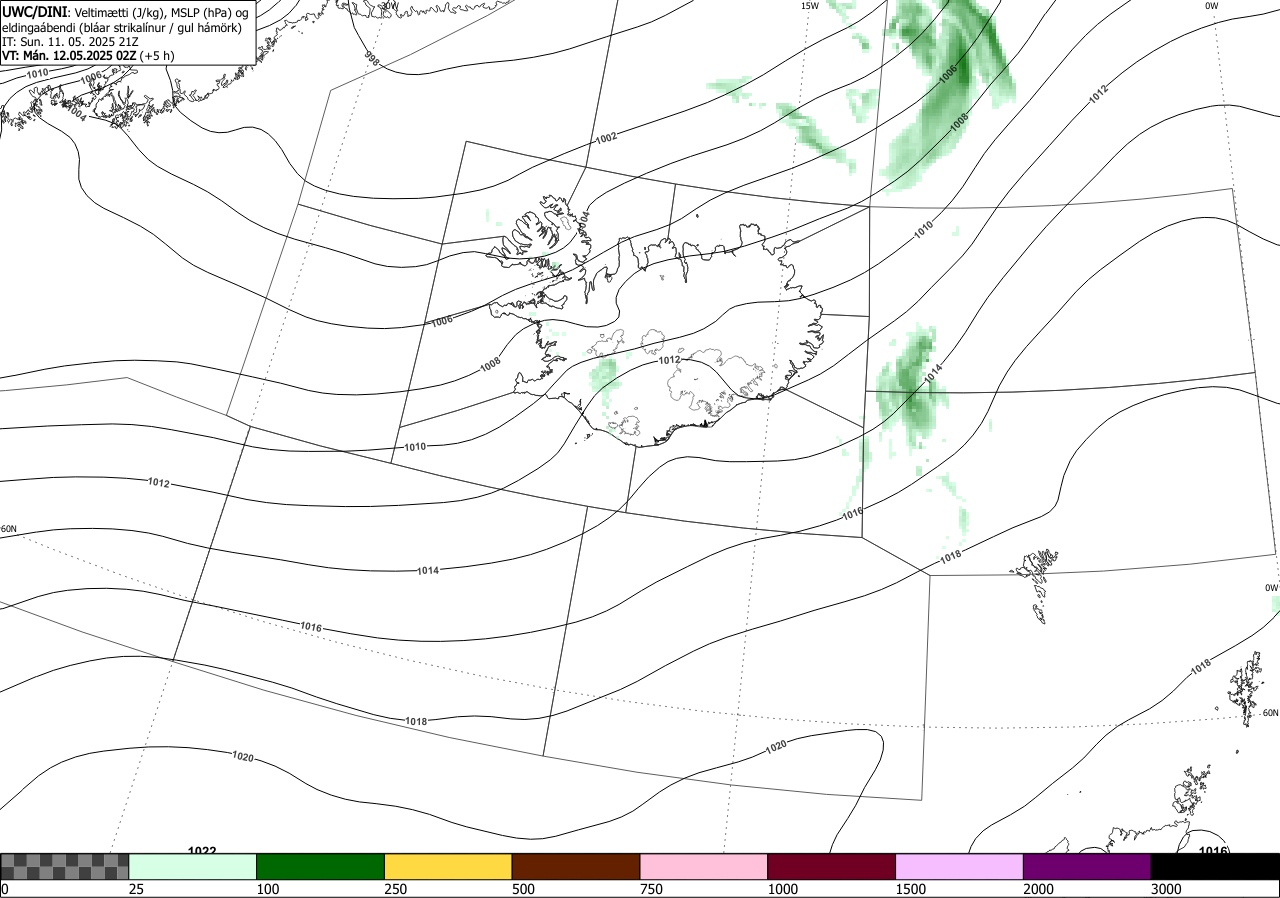
Task: Click legend value label 1500
Action: 911,889
